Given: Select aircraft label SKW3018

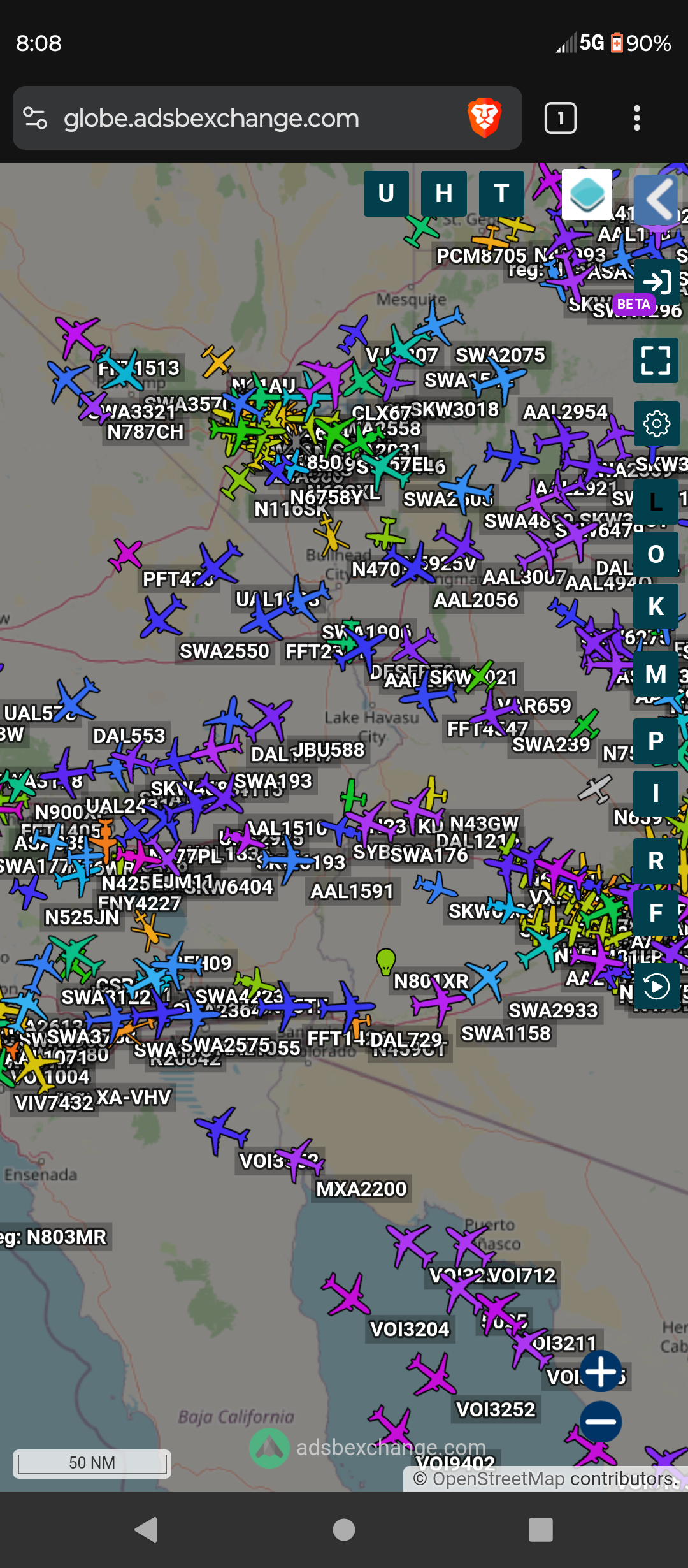Looking at the screenshot, I should (x=455, y=409).
